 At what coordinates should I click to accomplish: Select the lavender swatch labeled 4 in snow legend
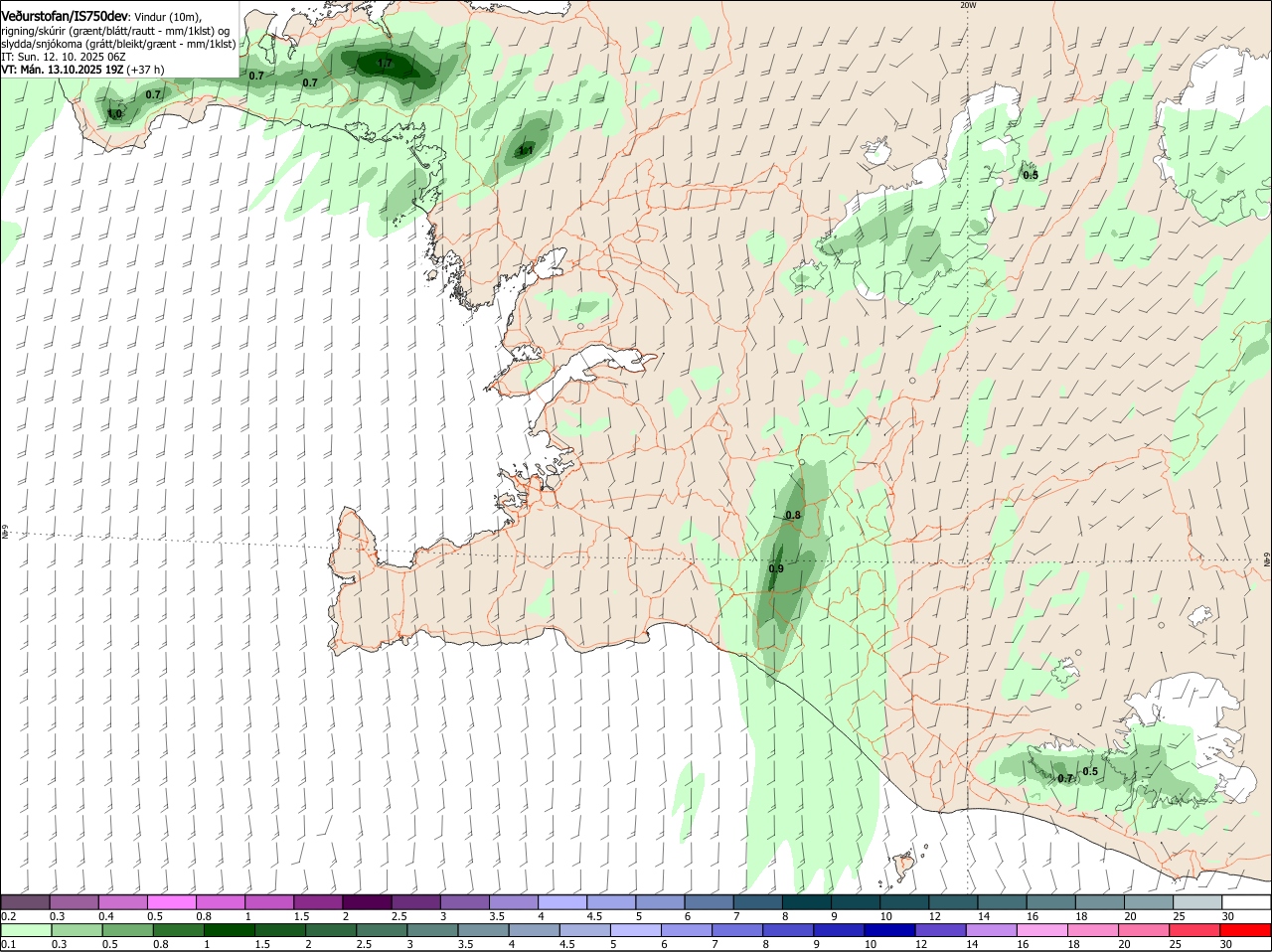(563, 901)
